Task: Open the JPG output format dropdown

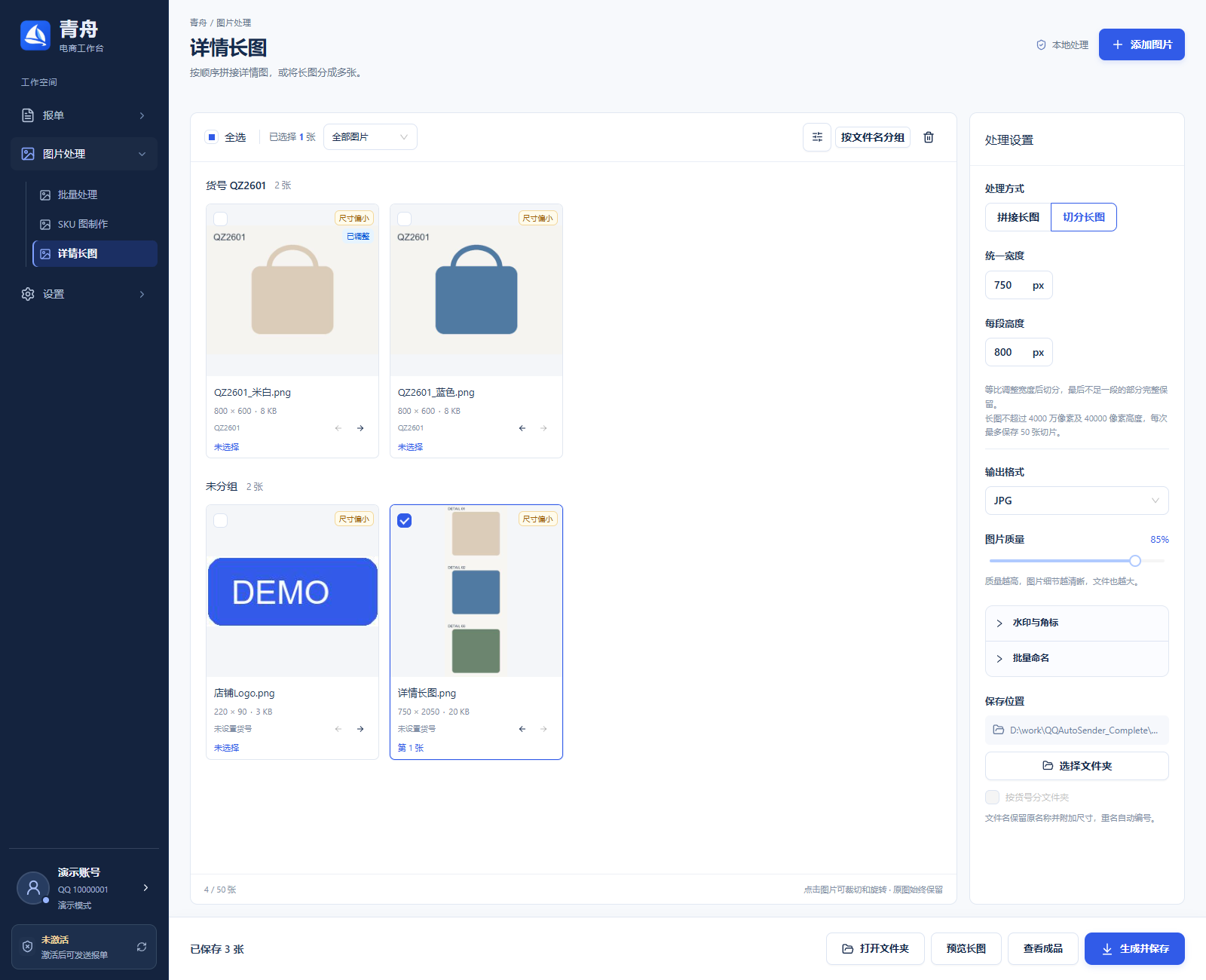Action: 1076,501
